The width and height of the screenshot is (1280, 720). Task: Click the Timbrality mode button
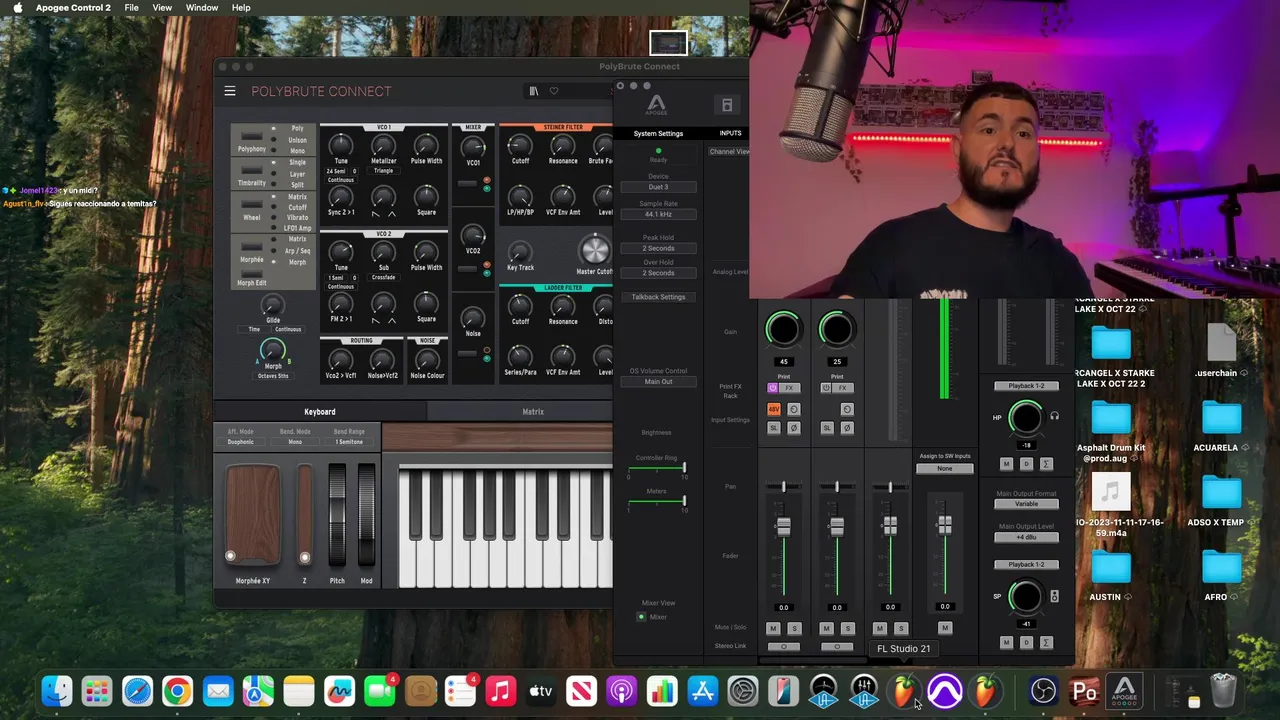pos(252,171)
